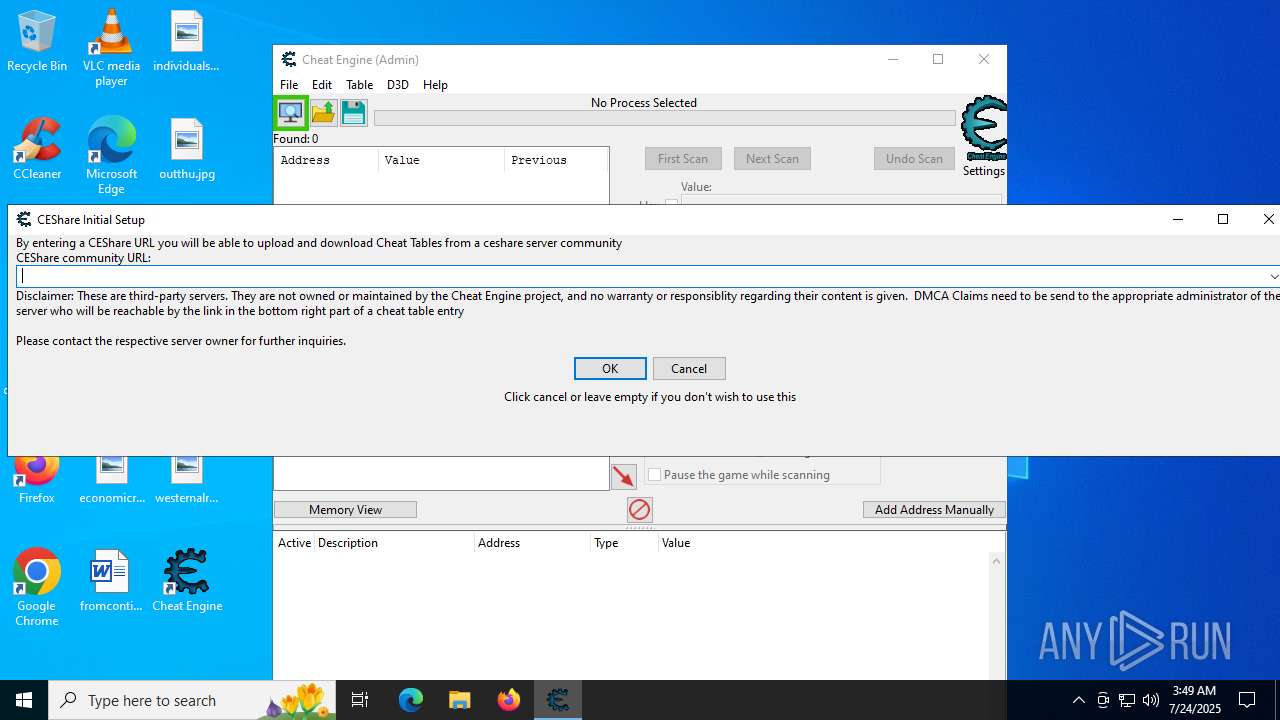Screen dimensions: 1280x720
Task: Open economicr... desktop file
Action: click(112, 480)
